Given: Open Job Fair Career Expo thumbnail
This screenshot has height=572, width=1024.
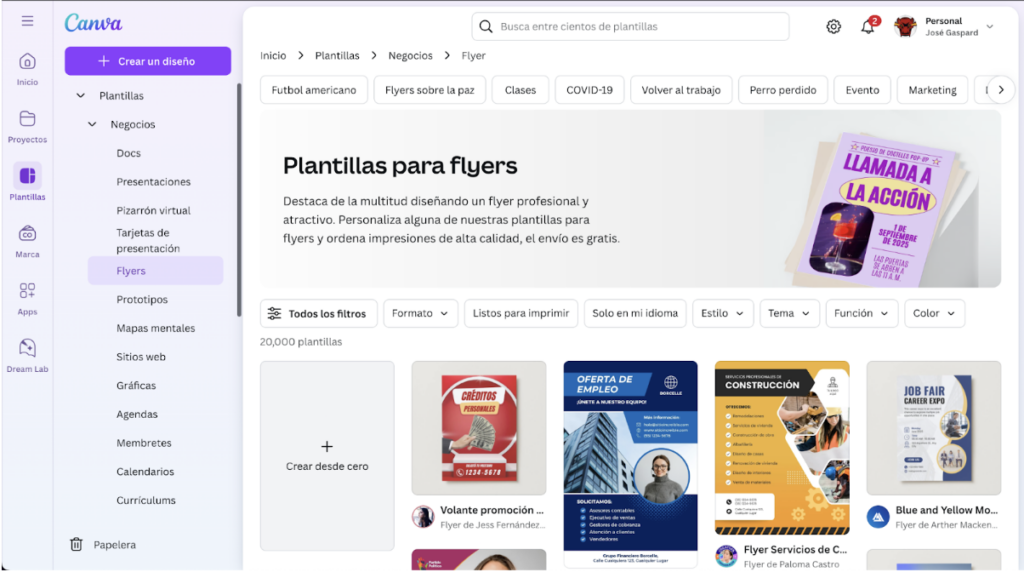Looking at the screenshot, I should click(x=933, y=428).
